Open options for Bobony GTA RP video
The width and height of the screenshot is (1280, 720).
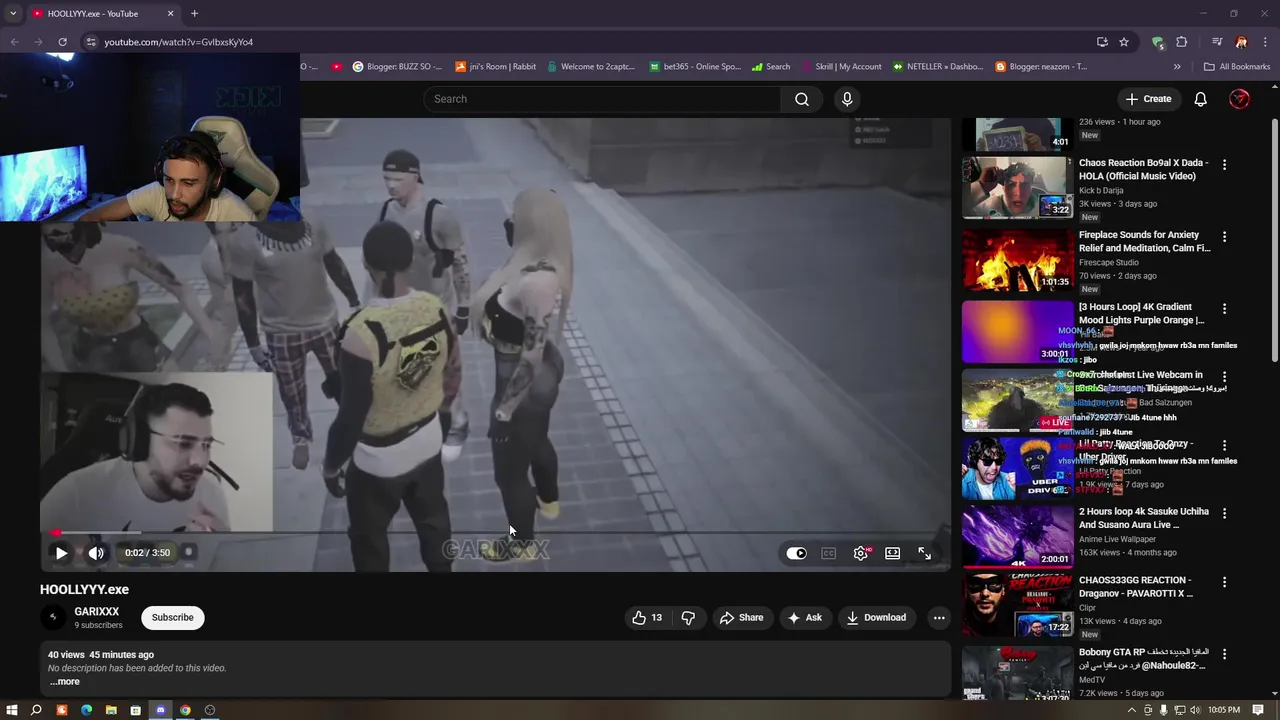point(1224,654)
